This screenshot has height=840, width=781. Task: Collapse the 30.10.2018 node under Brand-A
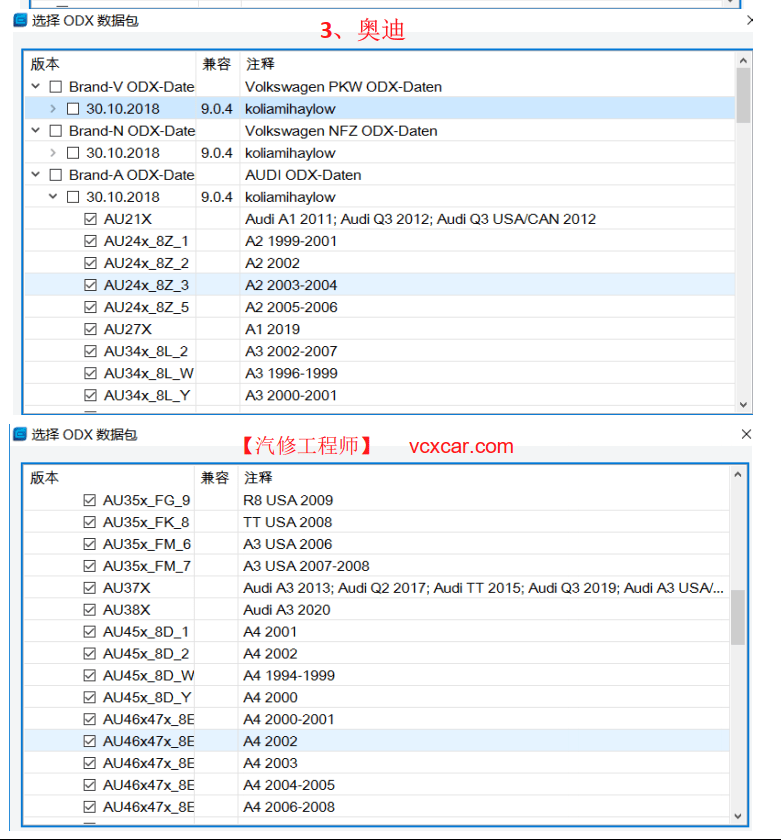point(53,197)
